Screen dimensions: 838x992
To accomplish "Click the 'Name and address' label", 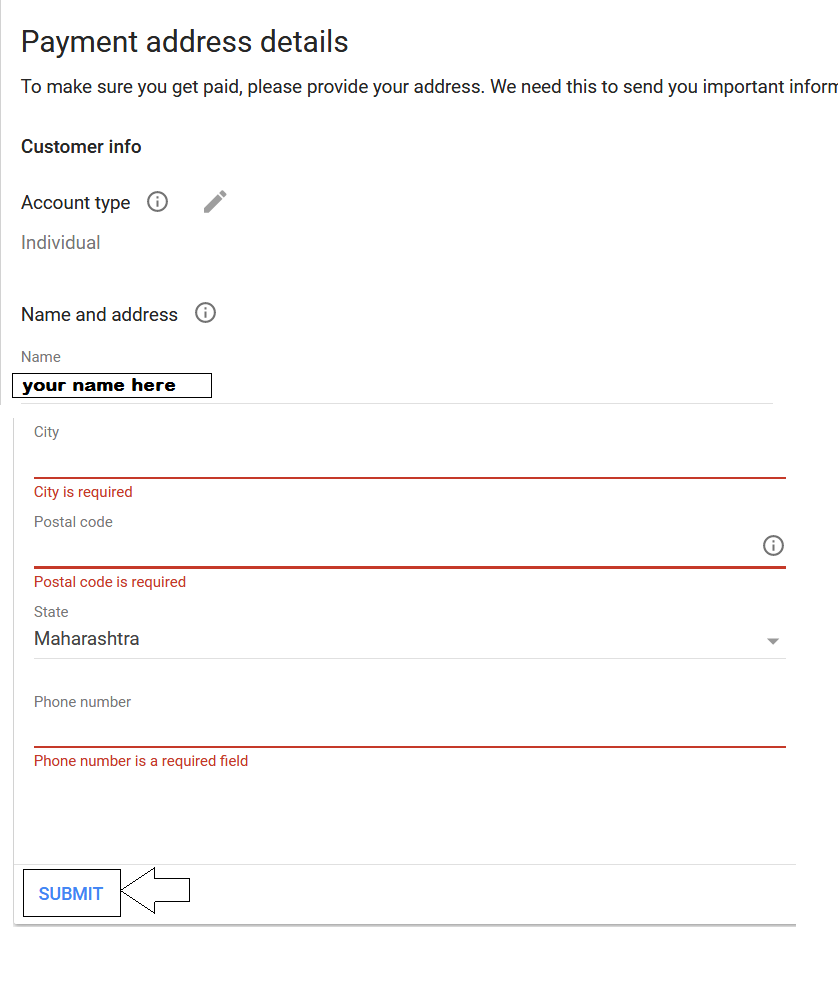I will coord(99,315).
